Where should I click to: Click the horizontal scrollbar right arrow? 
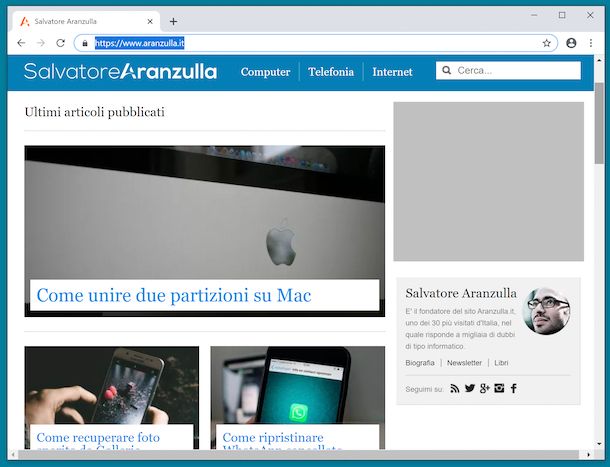coord(588,454)
